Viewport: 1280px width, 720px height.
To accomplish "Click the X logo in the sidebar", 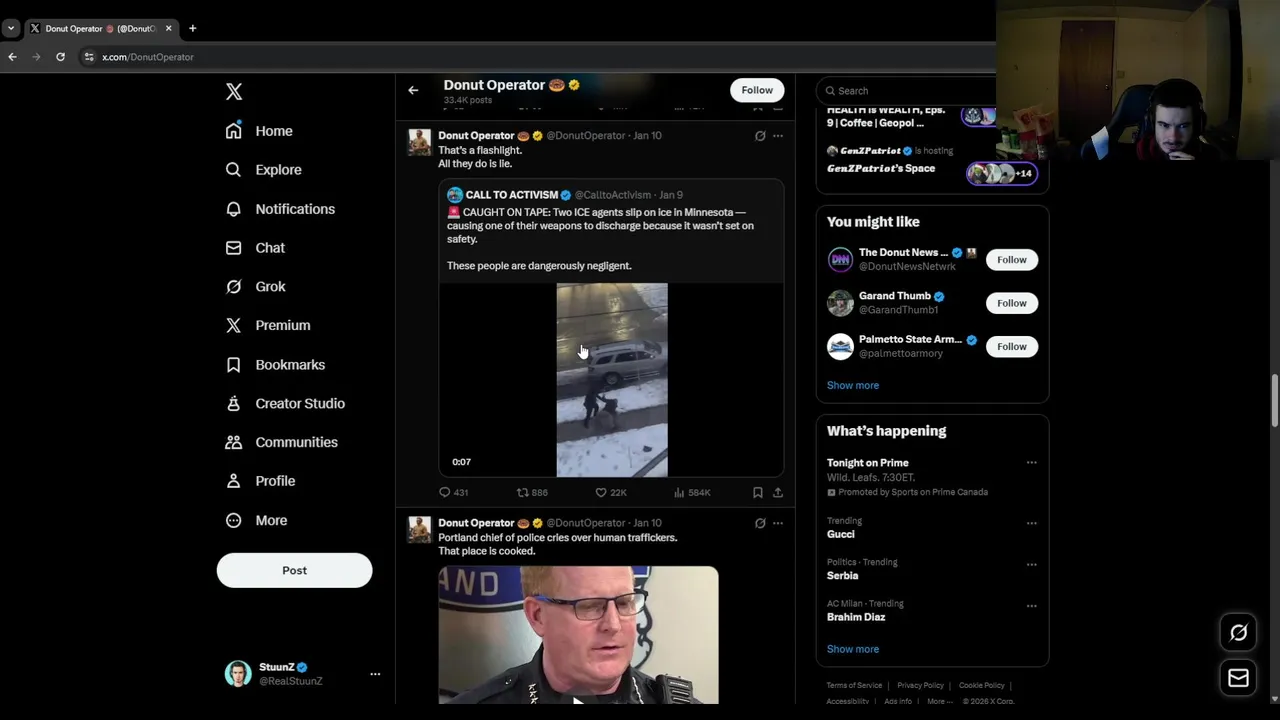I will pos(234,92).
